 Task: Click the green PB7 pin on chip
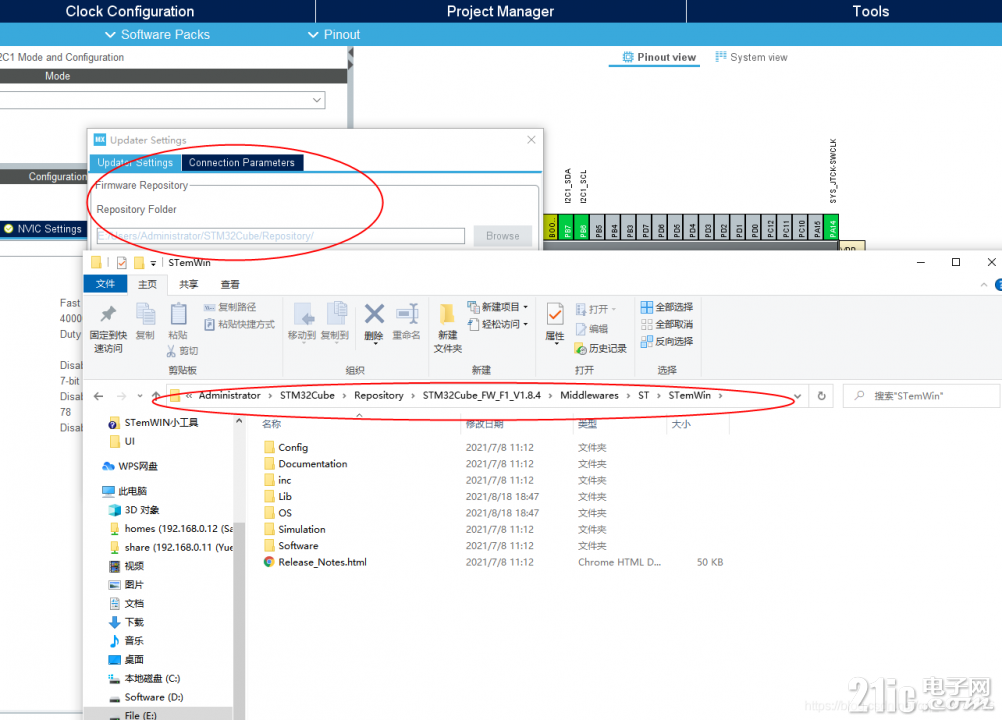tap(567, 228)
